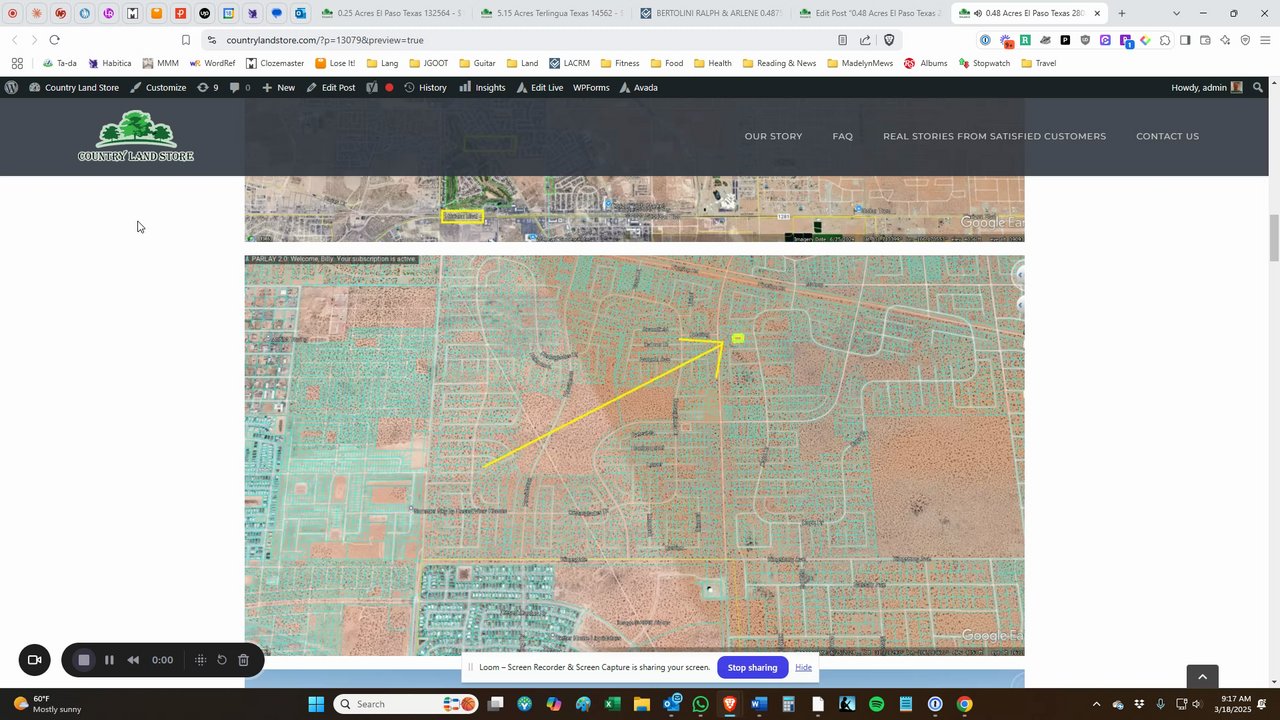
Task: Open the FAQ page link
Action: [x=842, y=136]
